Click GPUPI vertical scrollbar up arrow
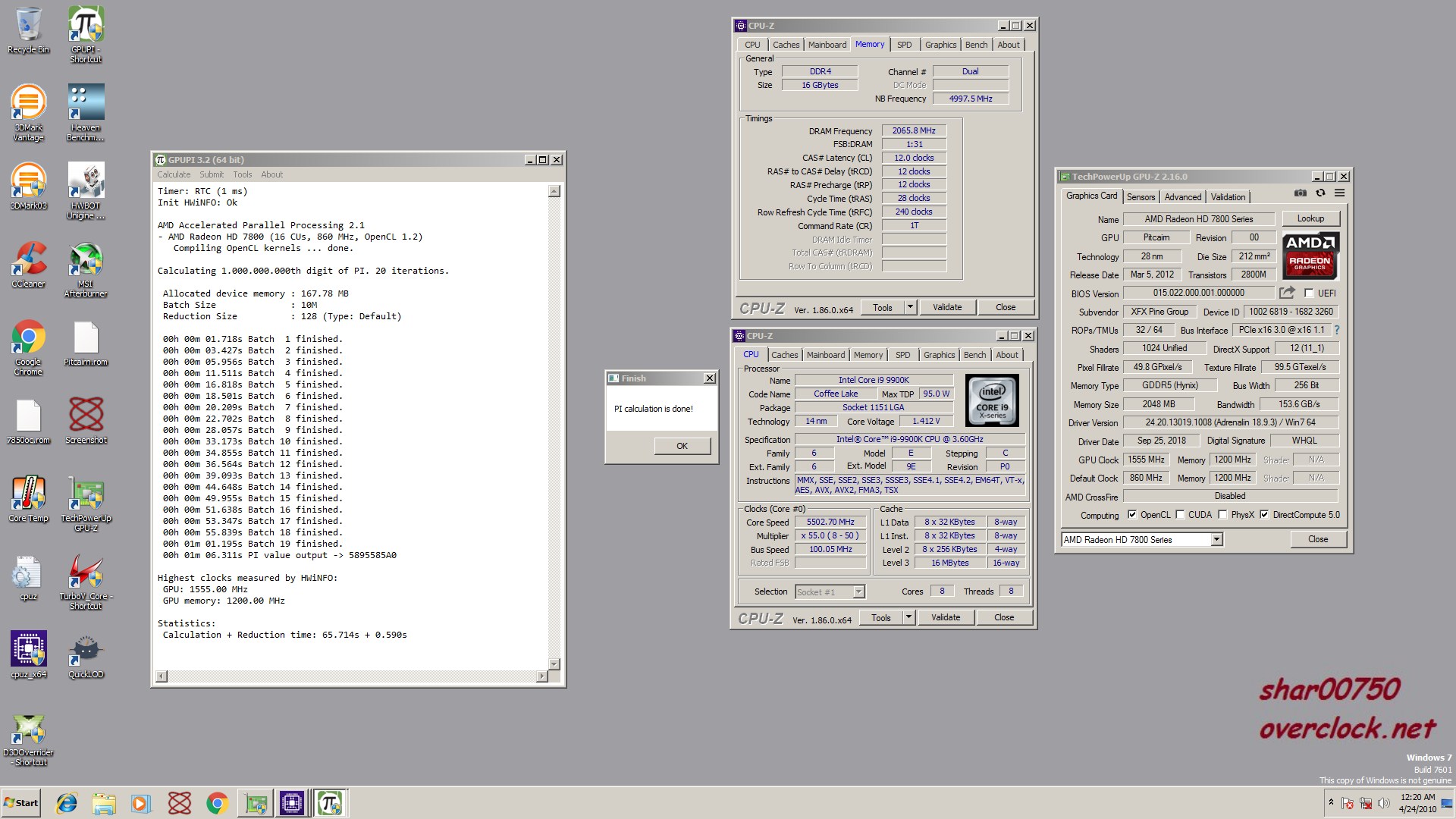The height and width of the screenshot is (819, 1456). [x=554, y=191]
